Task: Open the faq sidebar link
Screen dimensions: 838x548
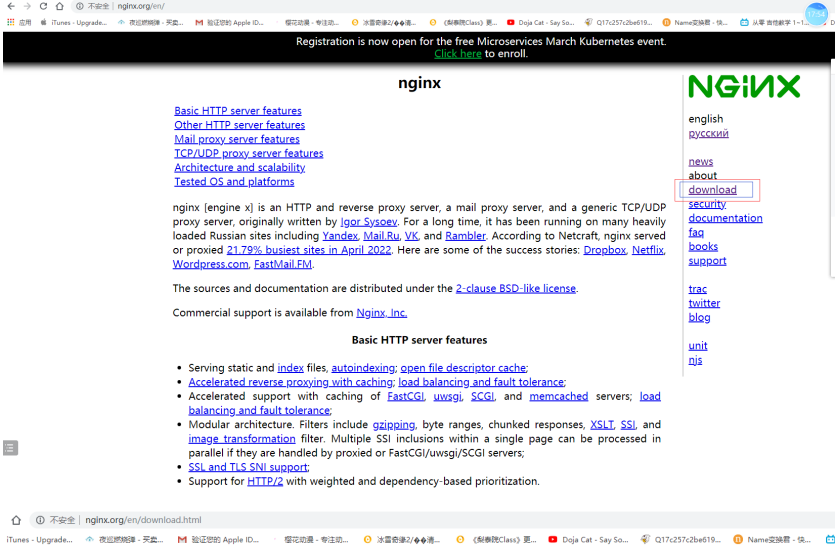Action: tap(696, 232)
